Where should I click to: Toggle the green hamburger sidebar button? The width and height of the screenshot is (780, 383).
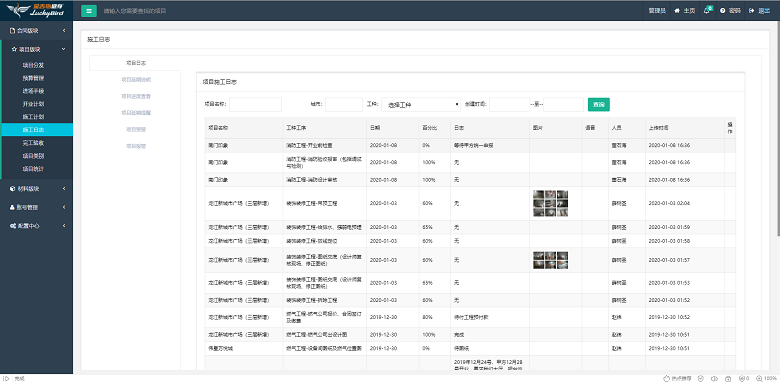pyautogui.click(x=89, y=10)
